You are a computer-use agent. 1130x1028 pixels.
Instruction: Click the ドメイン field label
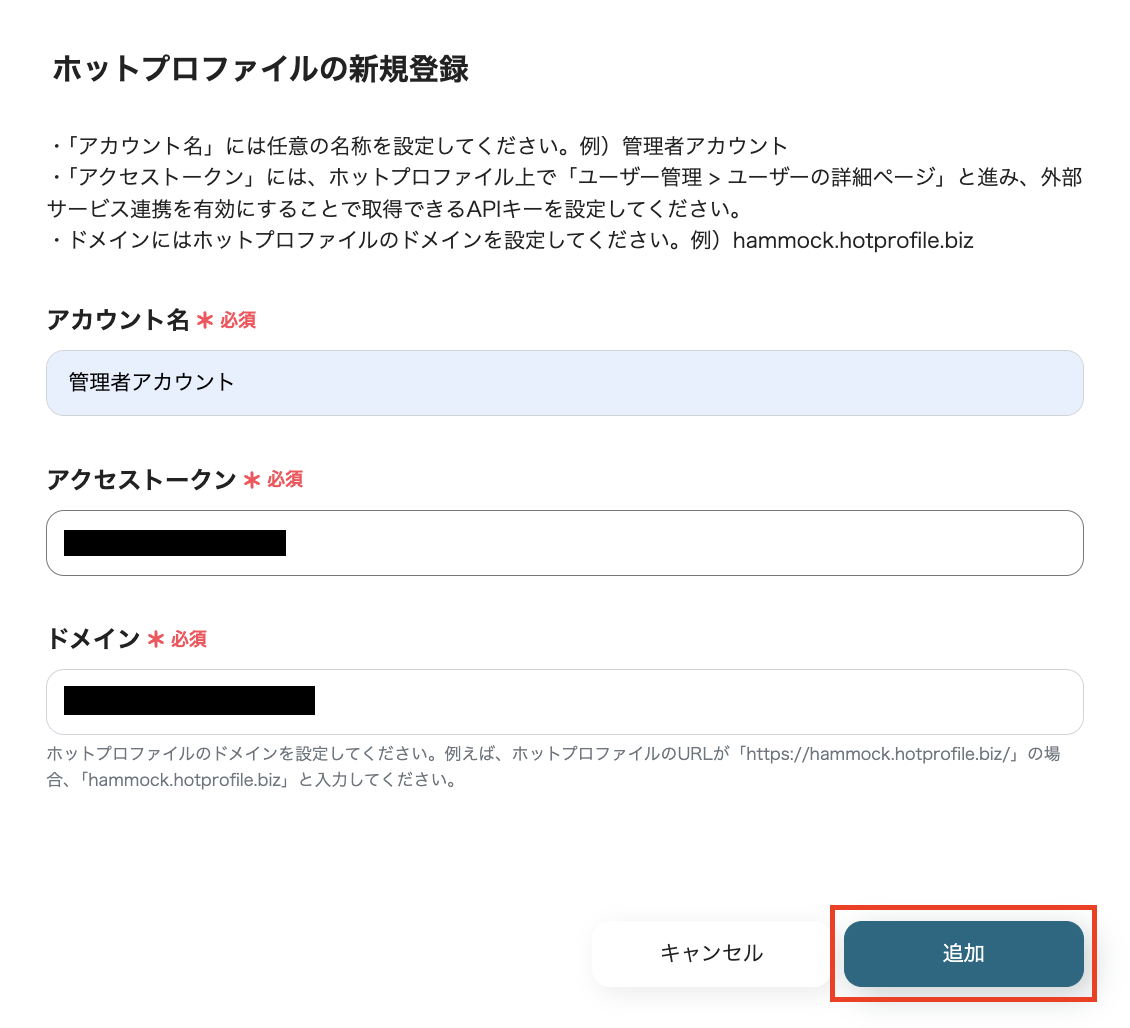(90, 638)
